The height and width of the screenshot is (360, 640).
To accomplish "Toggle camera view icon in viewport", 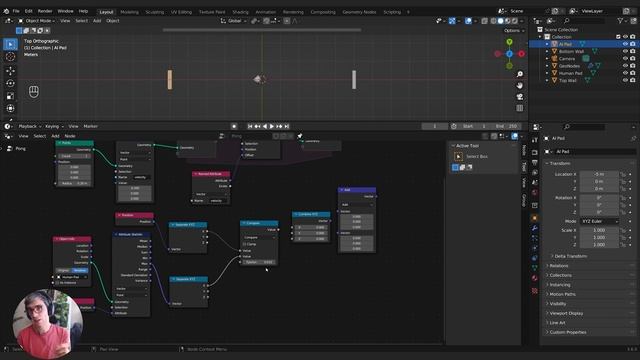I will point(520,97).
